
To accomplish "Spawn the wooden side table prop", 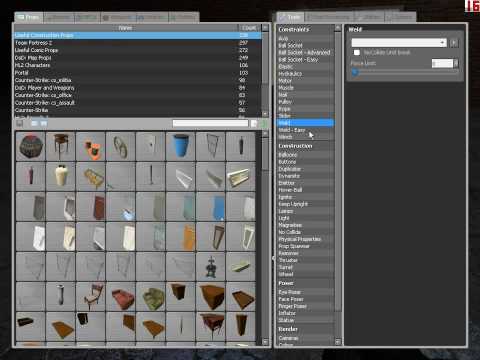I will [x=61, y=146].
